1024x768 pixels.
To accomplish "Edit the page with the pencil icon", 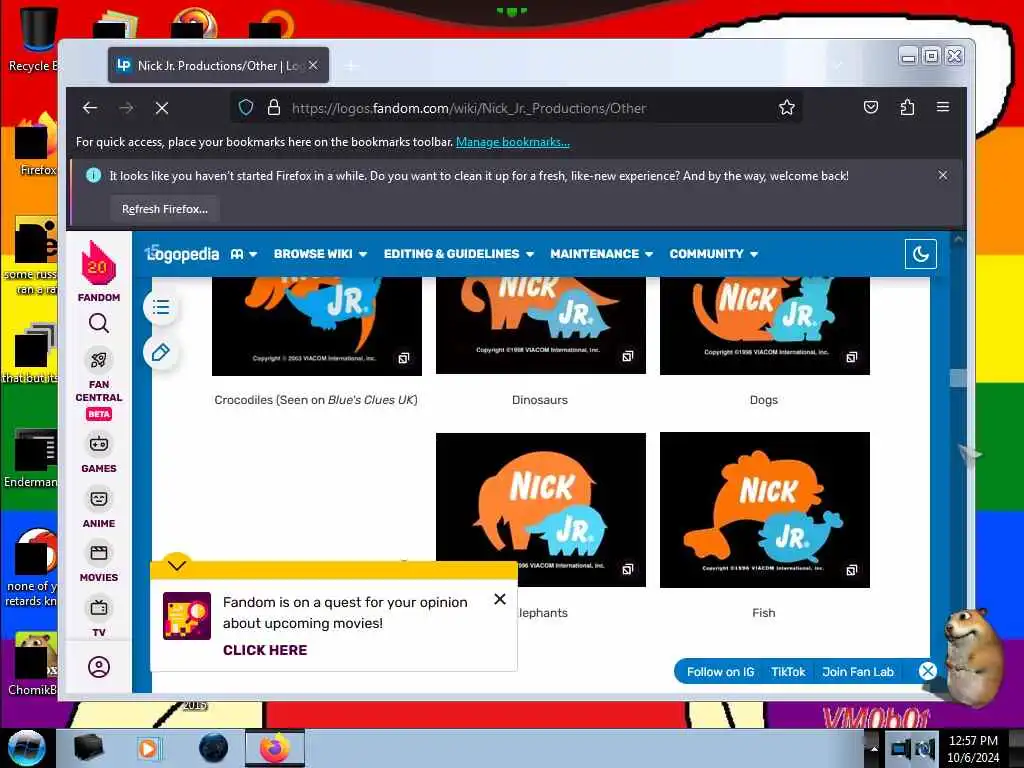I will click(161, 353).
